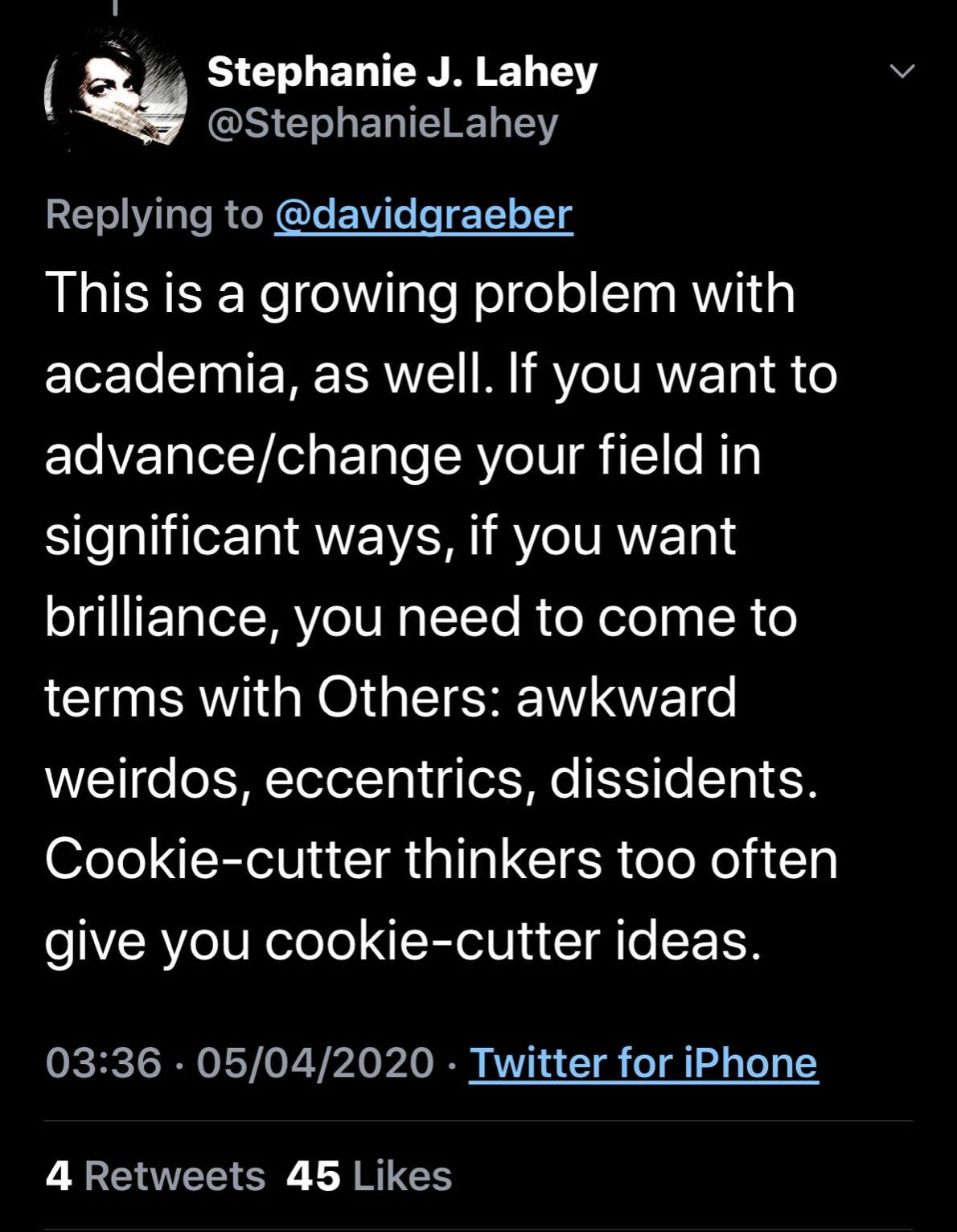Open the Twitter for iPhone source link
This screenshot has width=957, height=1232.
click(643, 1062)
